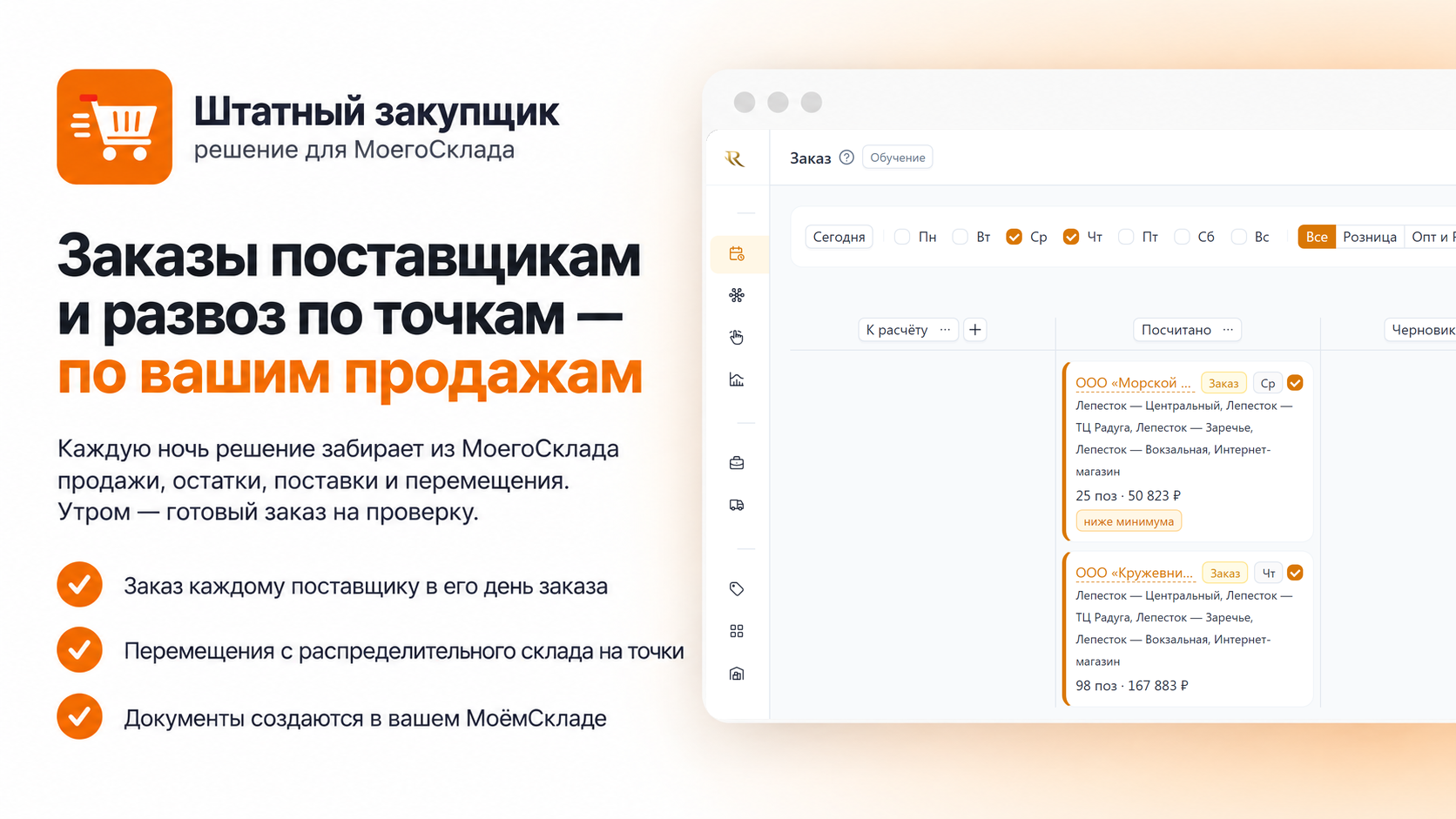Enable the Вс weekday checkbox

point(1238,237)
